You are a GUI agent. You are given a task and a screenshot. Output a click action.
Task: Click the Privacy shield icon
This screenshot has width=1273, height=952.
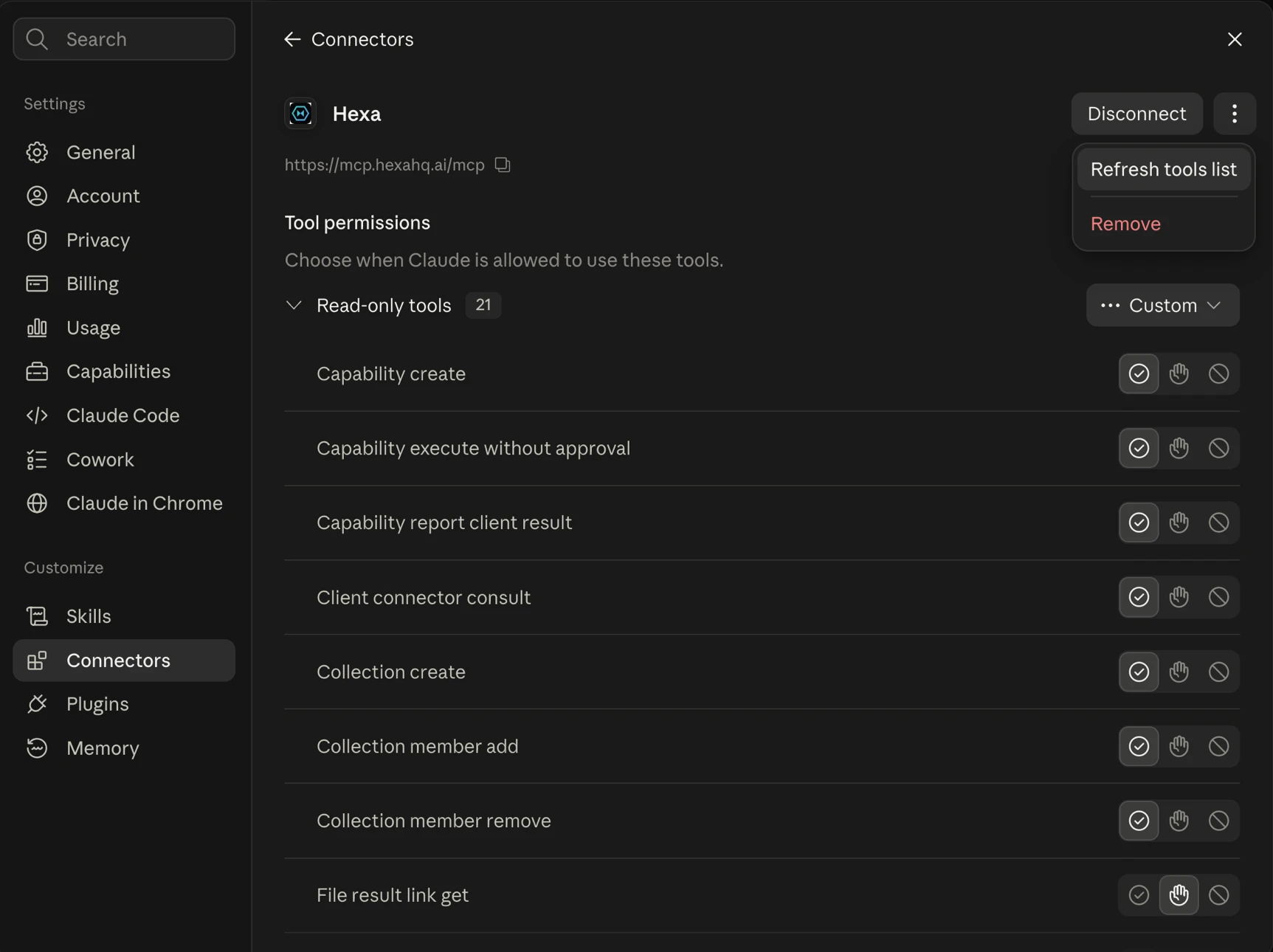click(x=37, y=240)
